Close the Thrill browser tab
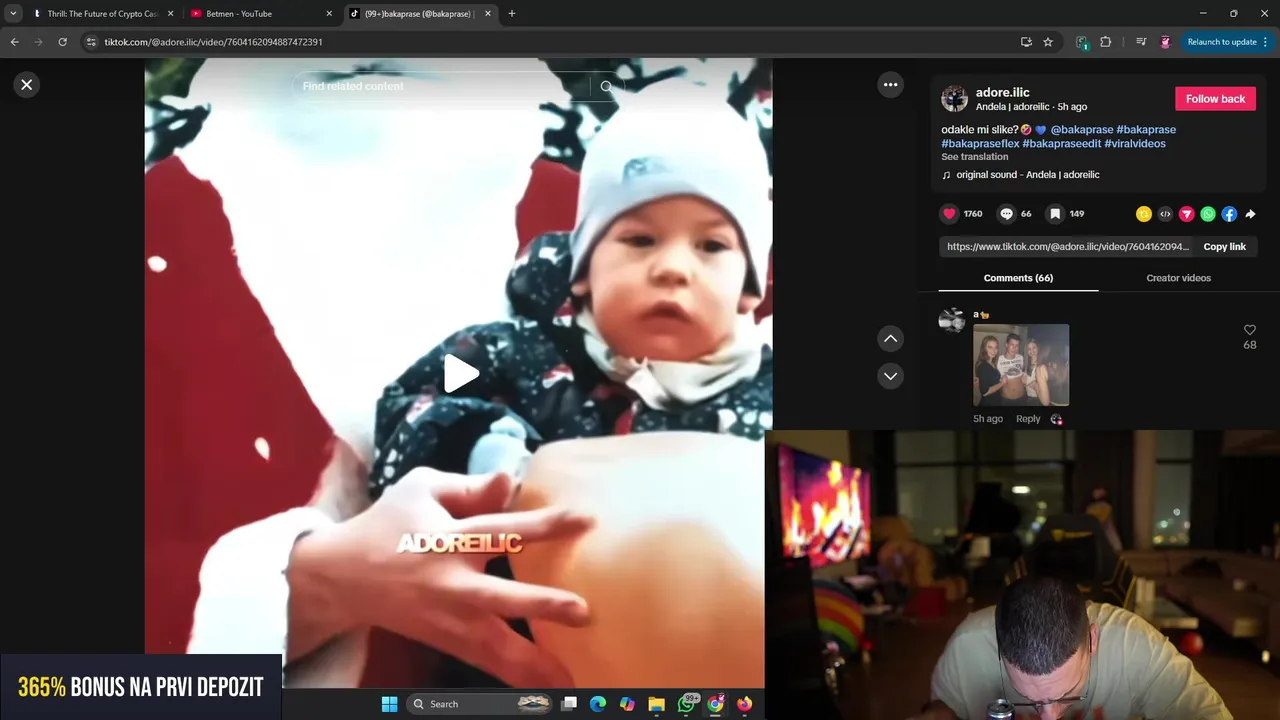 pyautogui.click(x=170, y=14)
